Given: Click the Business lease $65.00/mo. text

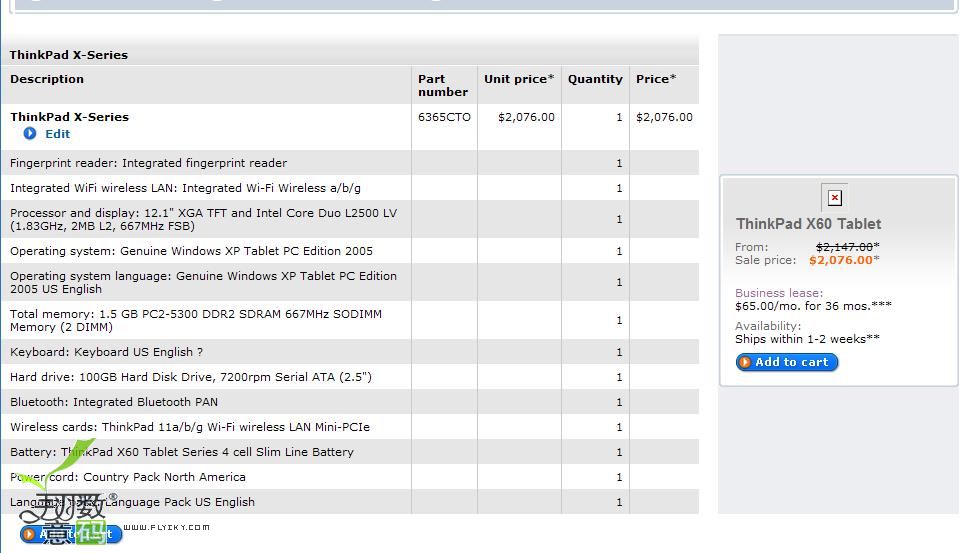Looking at the screenshot, I should 812,306.
